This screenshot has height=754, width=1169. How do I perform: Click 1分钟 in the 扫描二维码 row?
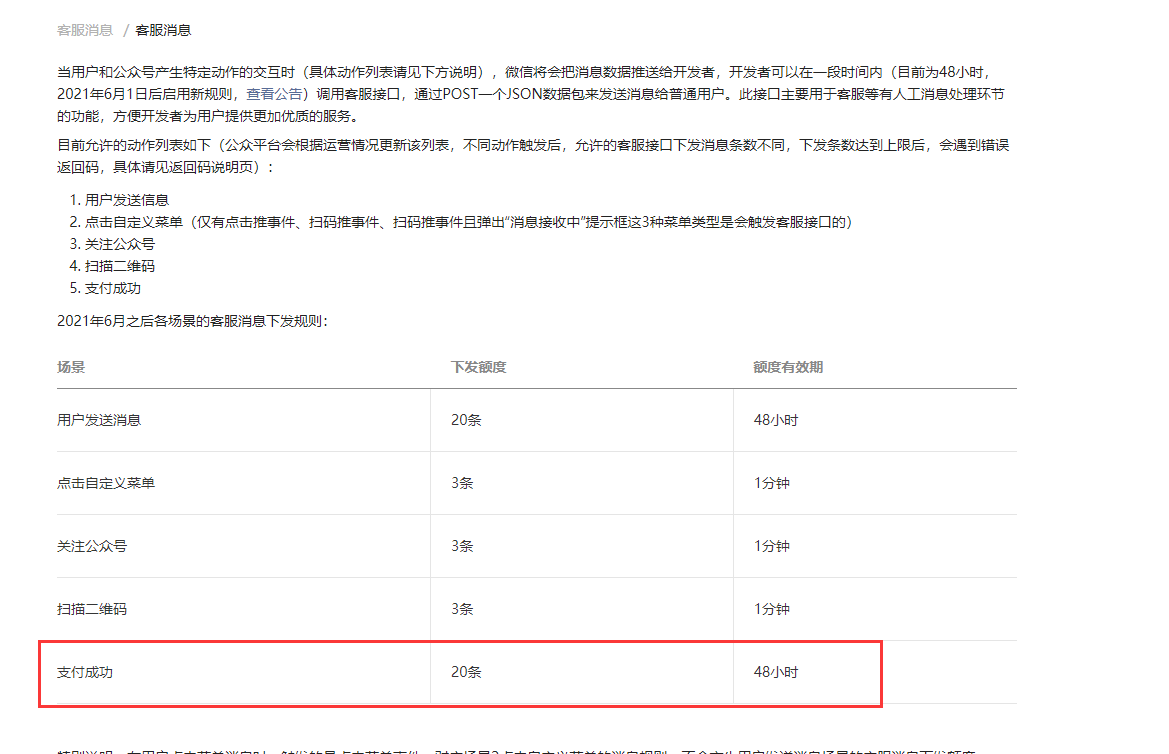pyautogui.click(x=772, y=609)
